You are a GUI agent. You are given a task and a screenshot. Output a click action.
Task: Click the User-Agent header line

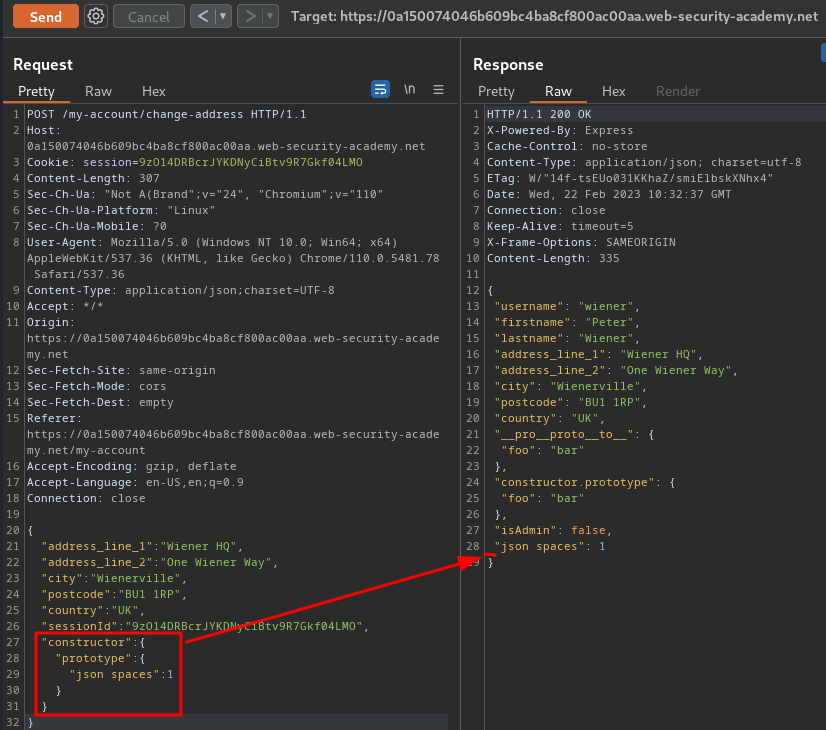pyautogui.click(x=233, y=258)
